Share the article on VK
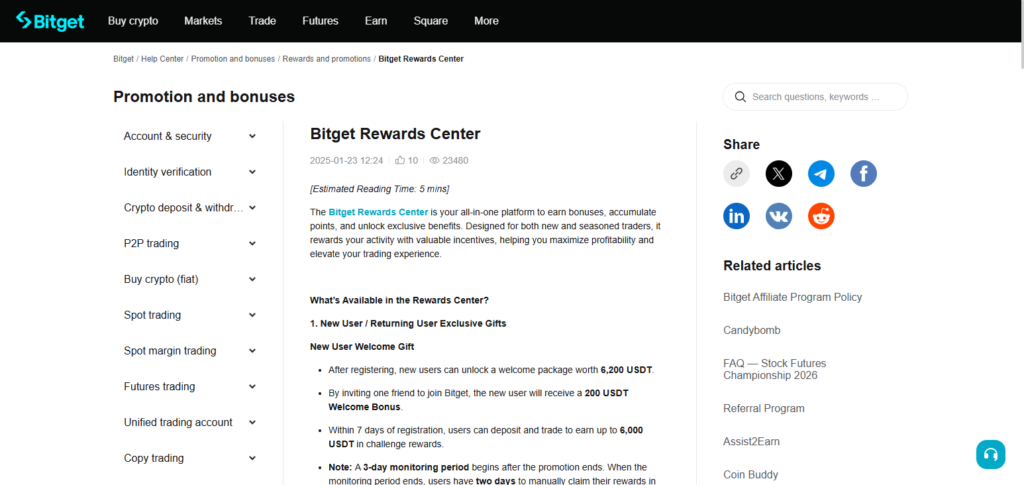The height and width of the screenshot is (485, 1024). [779, 216]
